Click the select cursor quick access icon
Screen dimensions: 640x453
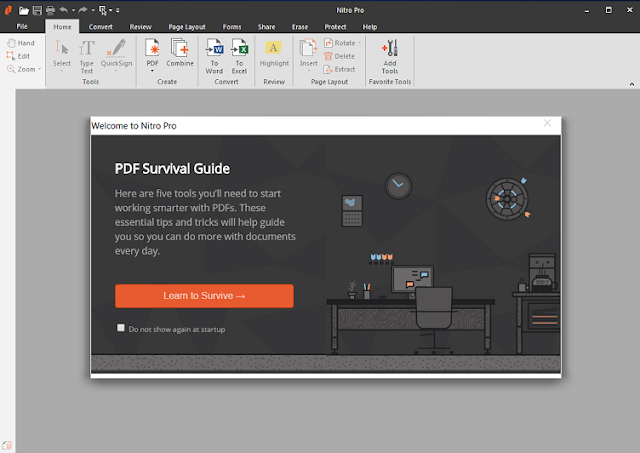point(102,10)
